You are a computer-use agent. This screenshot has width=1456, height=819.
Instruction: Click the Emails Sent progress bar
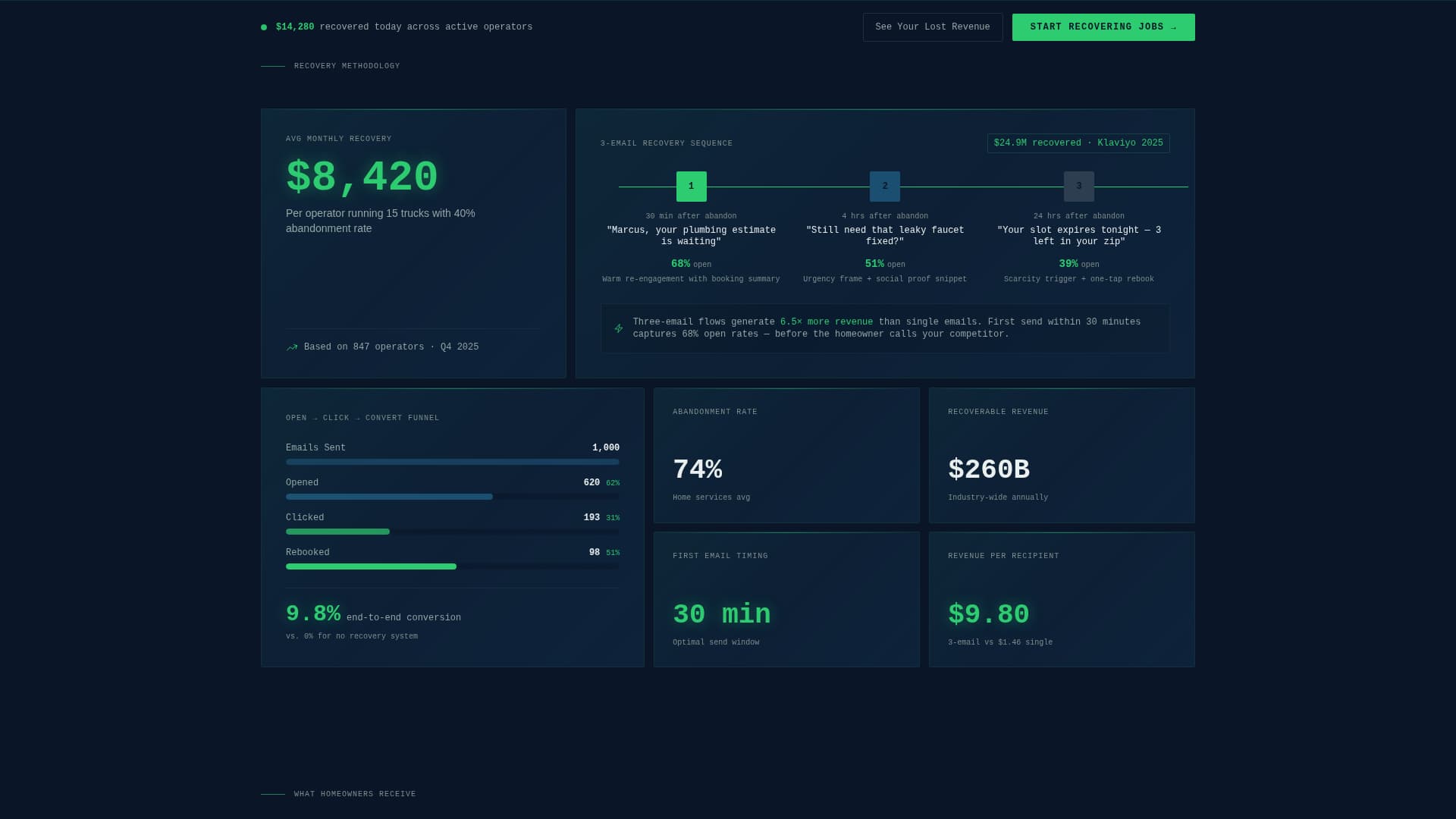point(453,462)
